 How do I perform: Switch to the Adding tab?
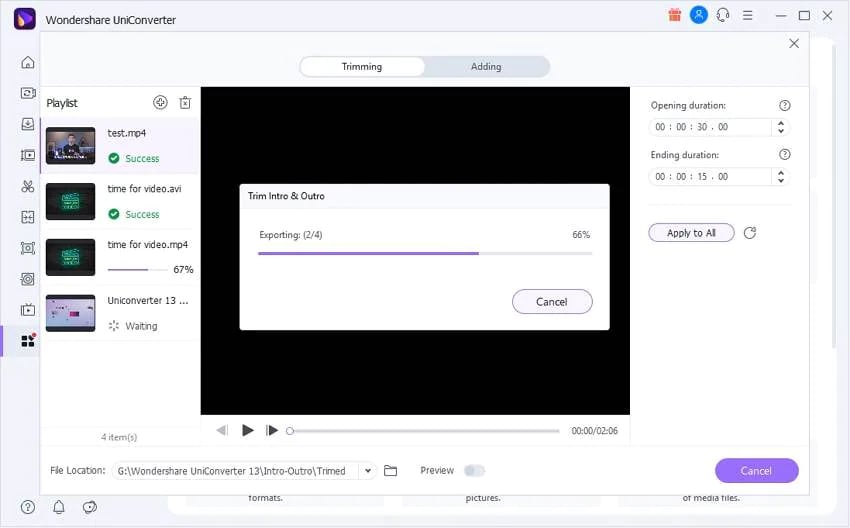[486, 67]
